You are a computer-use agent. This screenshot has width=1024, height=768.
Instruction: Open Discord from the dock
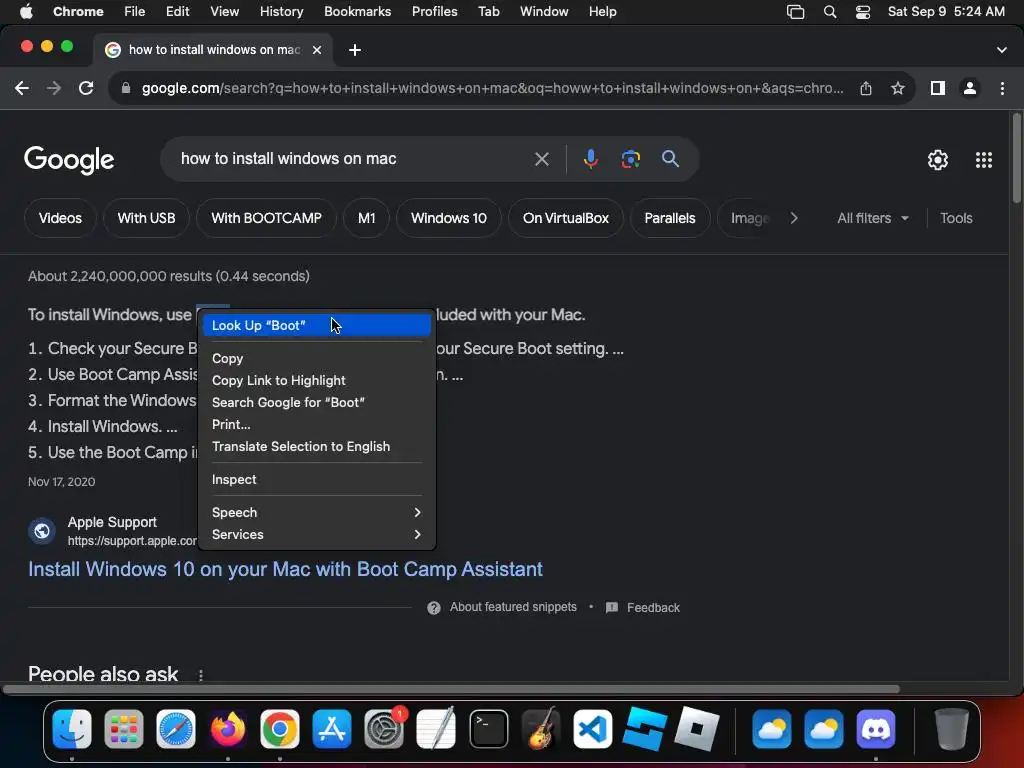click(876, 729)
